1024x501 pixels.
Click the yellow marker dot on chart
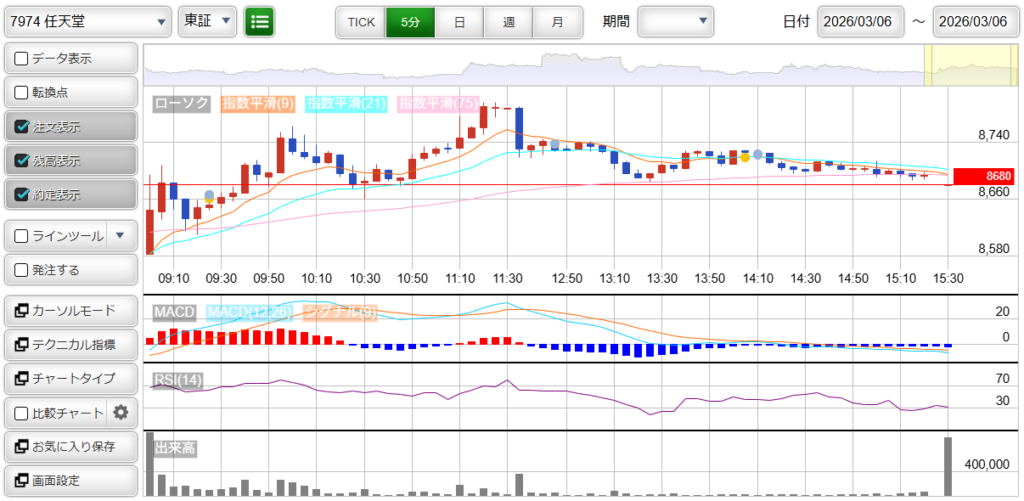point(745,158)
